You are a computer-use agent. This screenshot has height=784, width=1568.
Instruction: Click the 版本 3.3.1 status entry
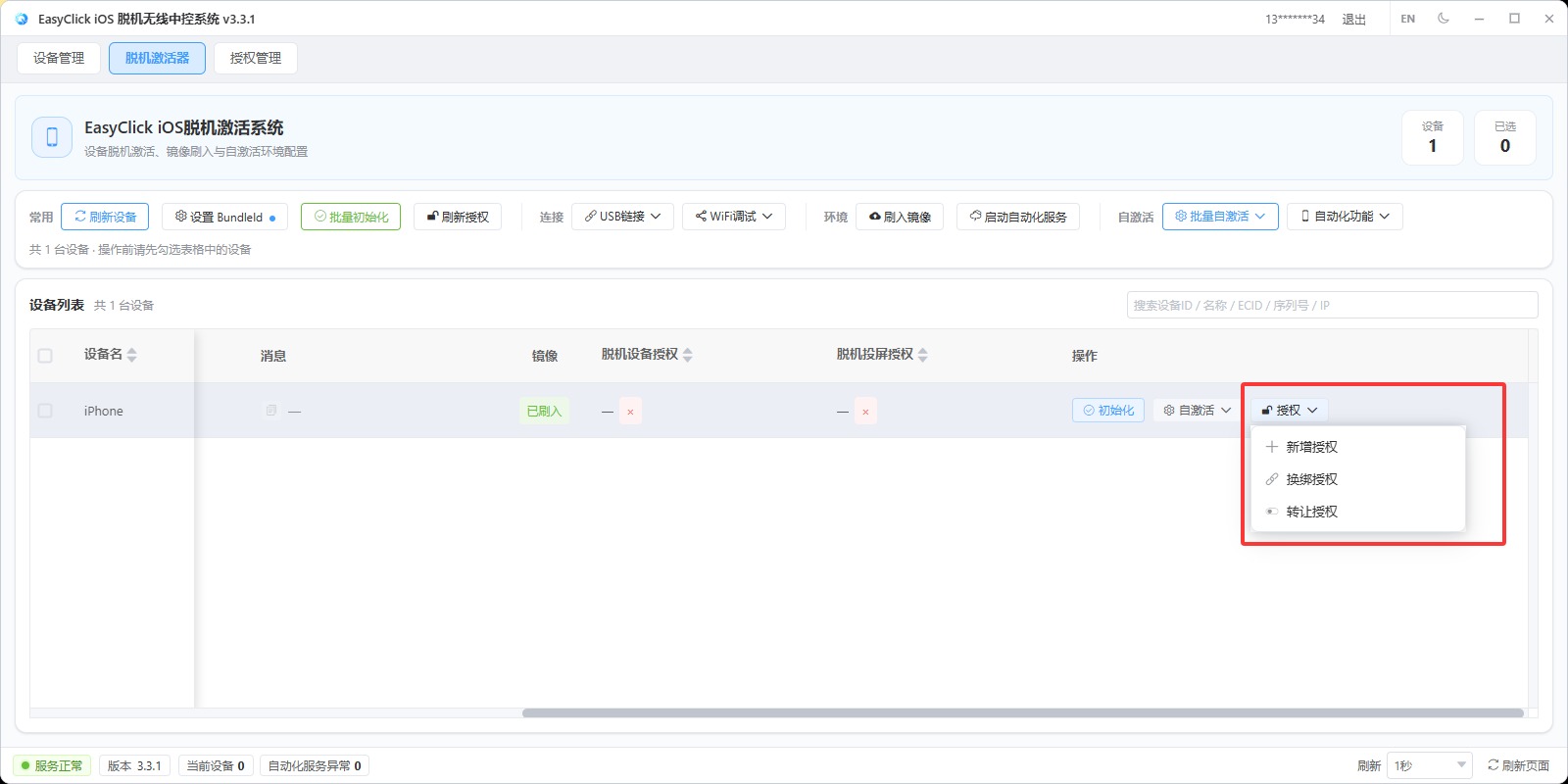coord(134,765)
